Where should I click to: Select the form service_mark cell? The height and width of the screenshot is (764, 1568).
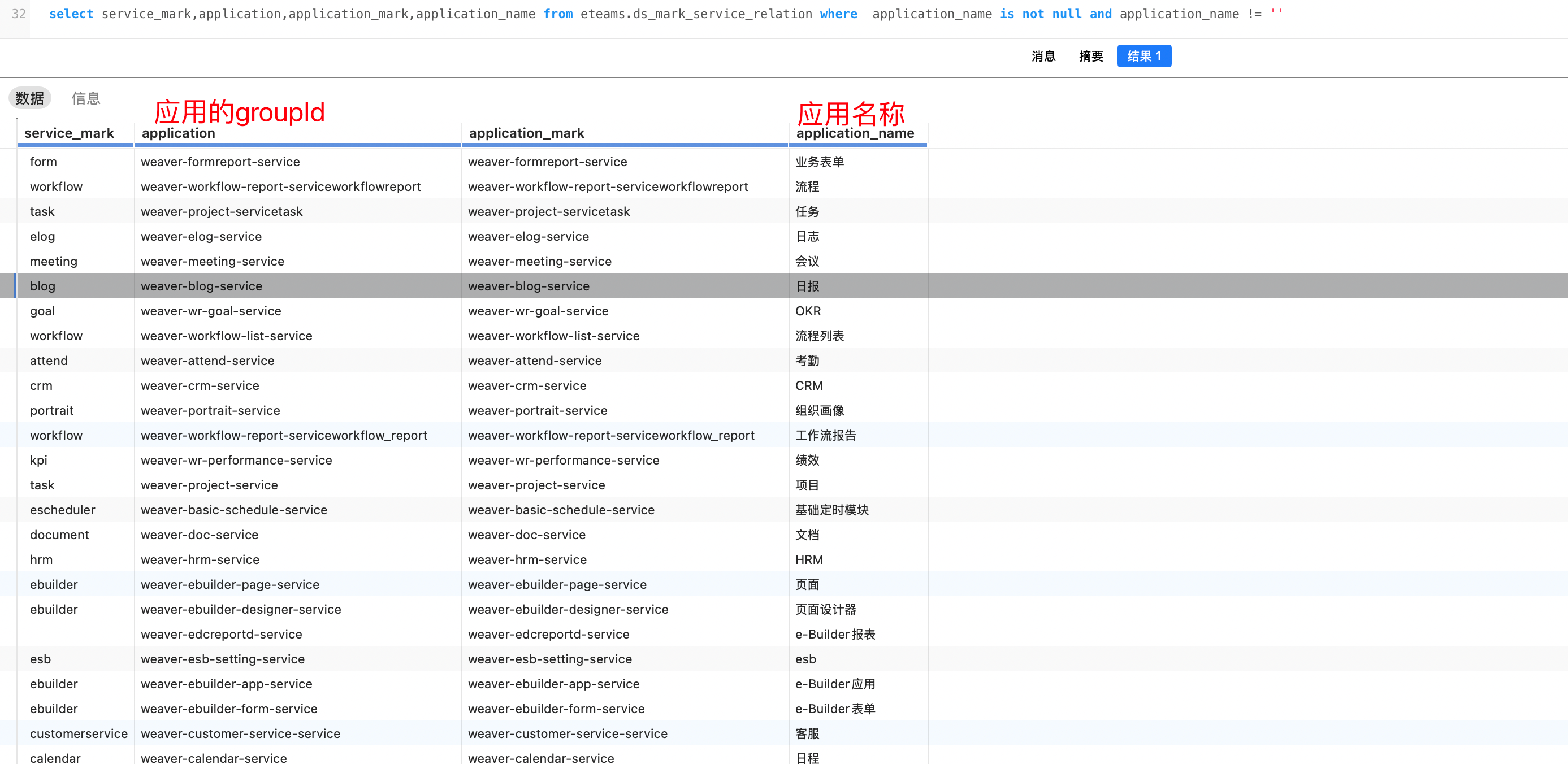click(43, 162)
